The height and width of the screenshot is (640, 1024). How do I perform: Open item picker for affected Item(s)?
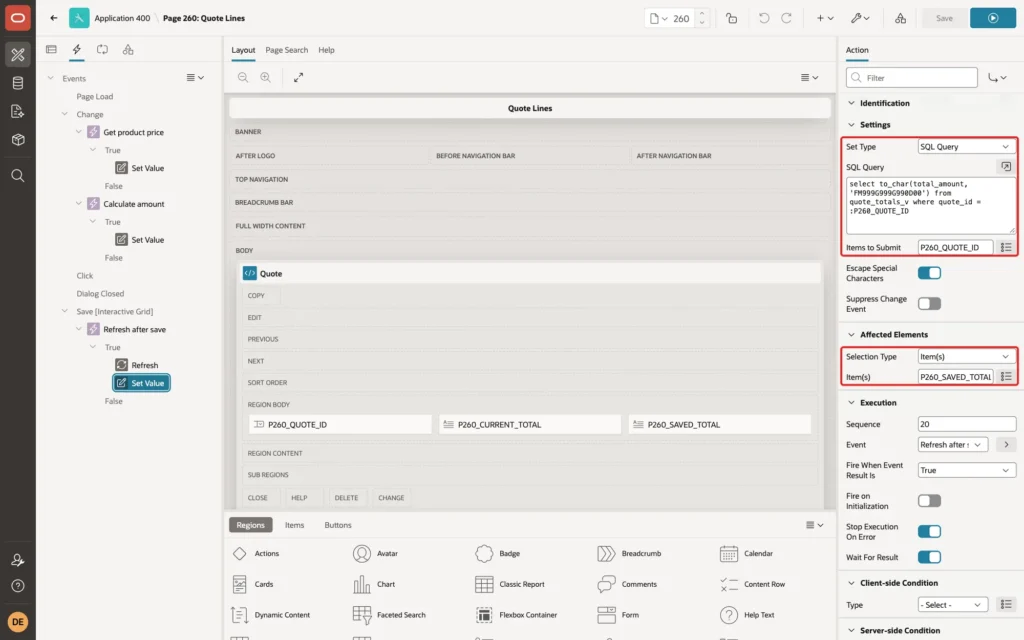1006,377
